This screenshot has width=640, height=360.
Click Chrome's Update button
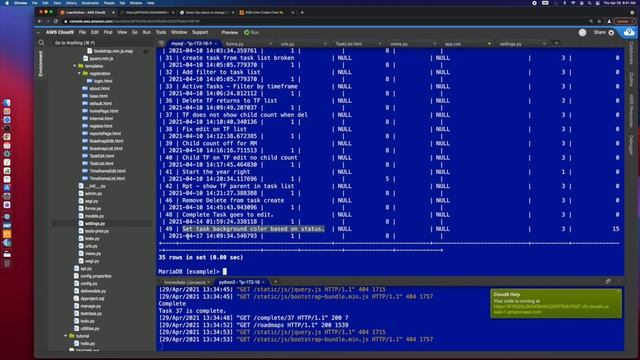point(624,21)
